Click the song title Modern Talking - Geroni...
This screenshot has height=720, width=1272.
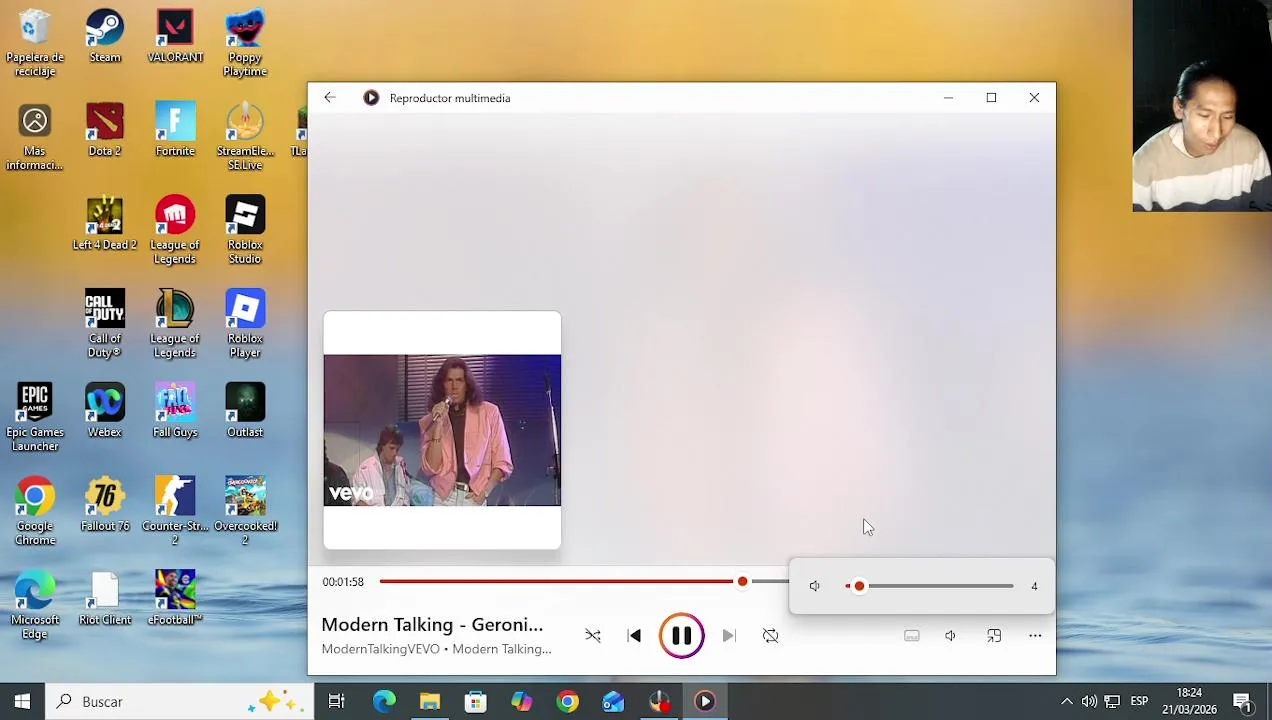(432, 625)
